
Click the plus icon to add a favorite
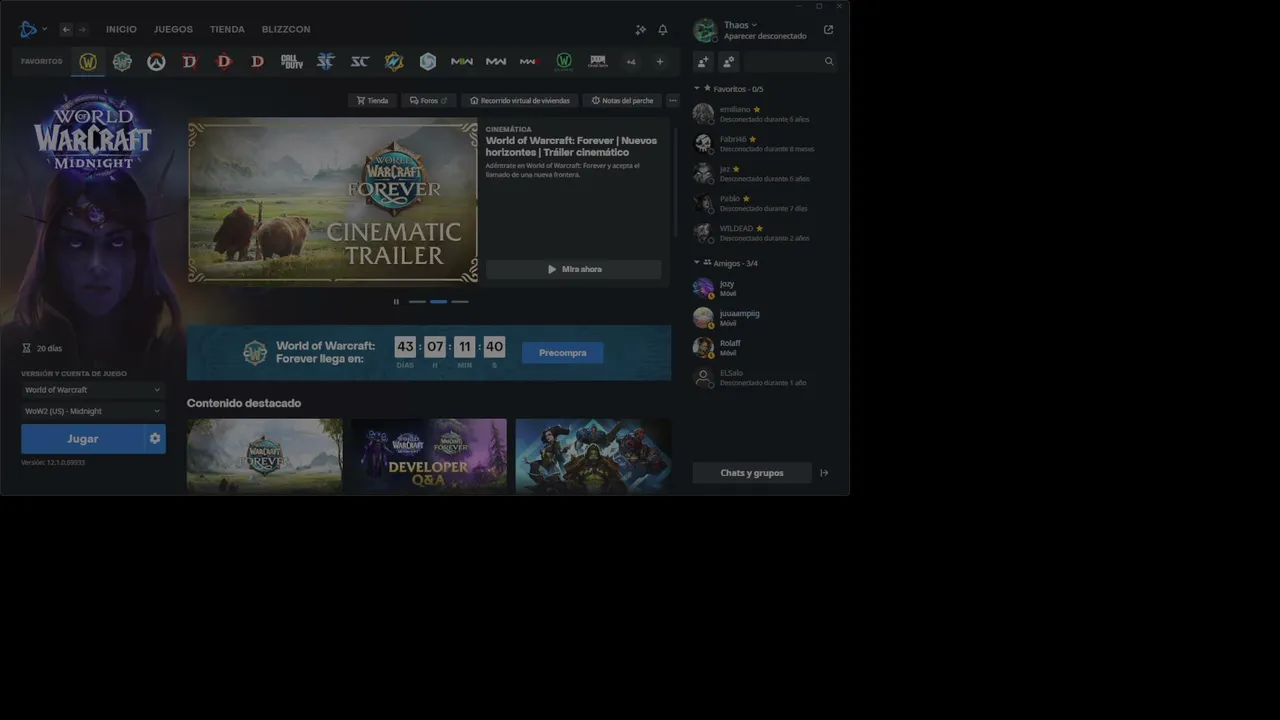pyautogui.click(x=660, y=62)
